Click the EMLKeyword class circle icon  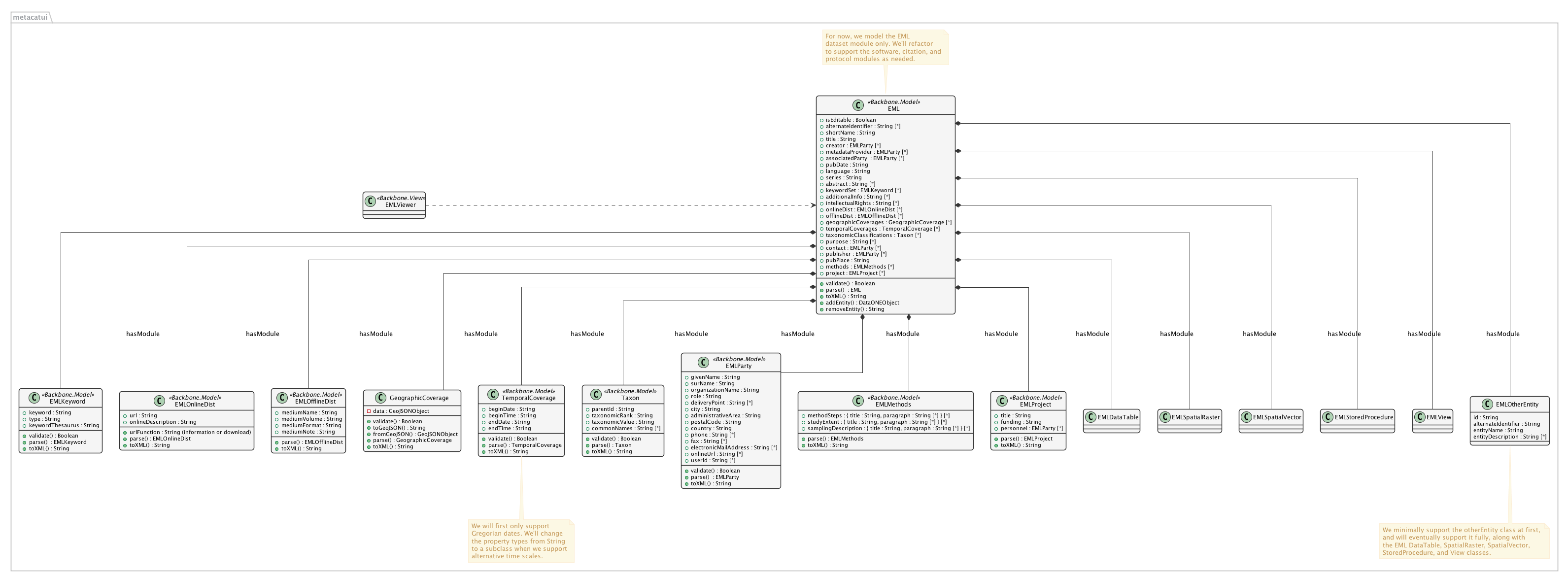(34, 398)
